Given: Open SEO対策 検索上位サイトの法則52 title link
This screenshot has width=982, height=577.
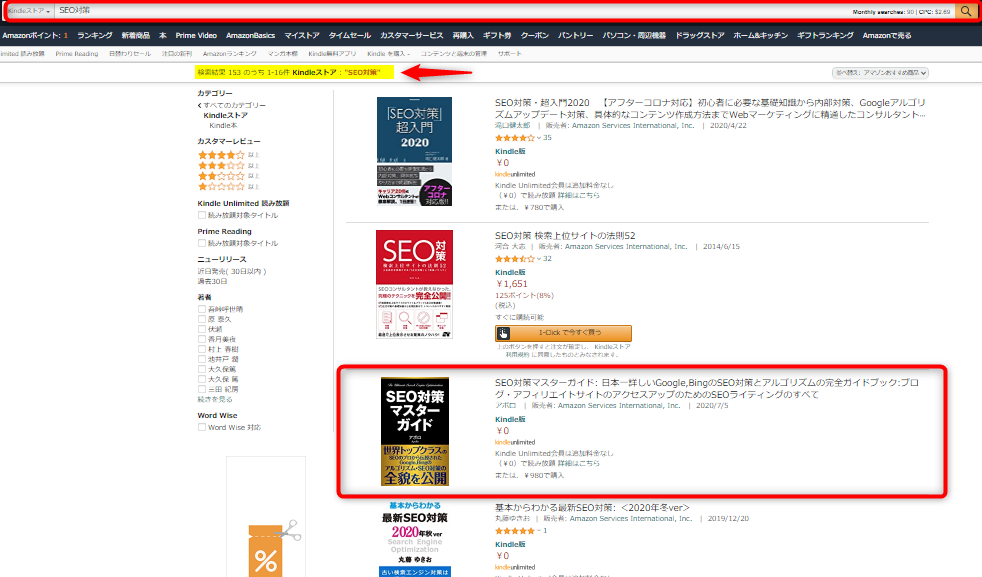Looking at the screenshot, I should tap(565, 236).
